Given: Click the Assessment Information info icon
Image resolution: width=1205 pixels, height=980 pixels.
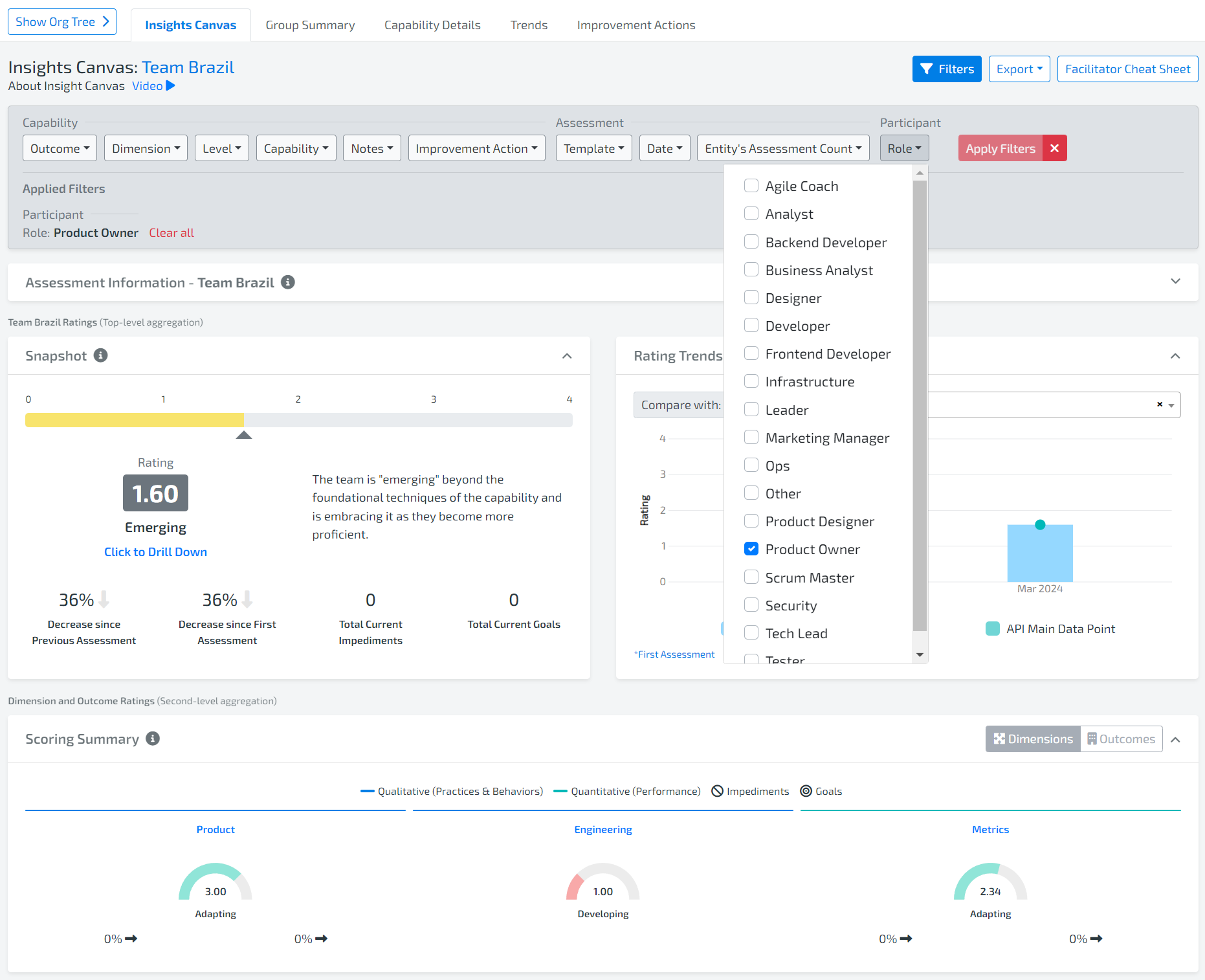Looking at the screenshot, I should click(288, 282).
